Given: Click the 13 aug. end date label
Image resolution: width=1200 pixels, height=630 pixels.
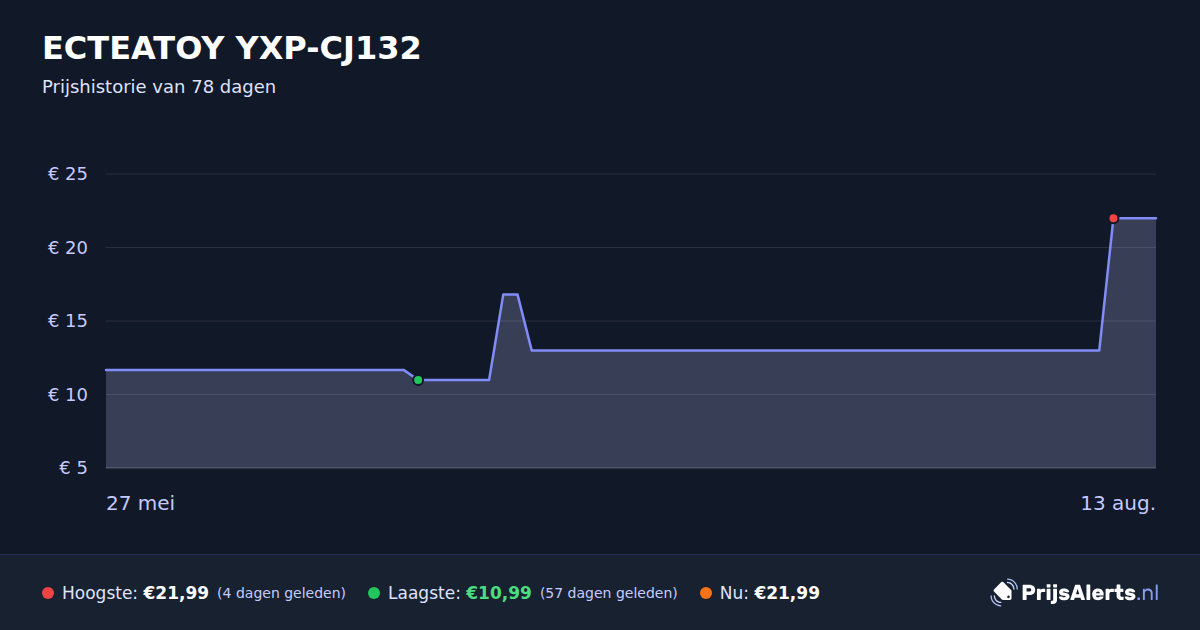Looking at the screenshot, I should 1118,503.
